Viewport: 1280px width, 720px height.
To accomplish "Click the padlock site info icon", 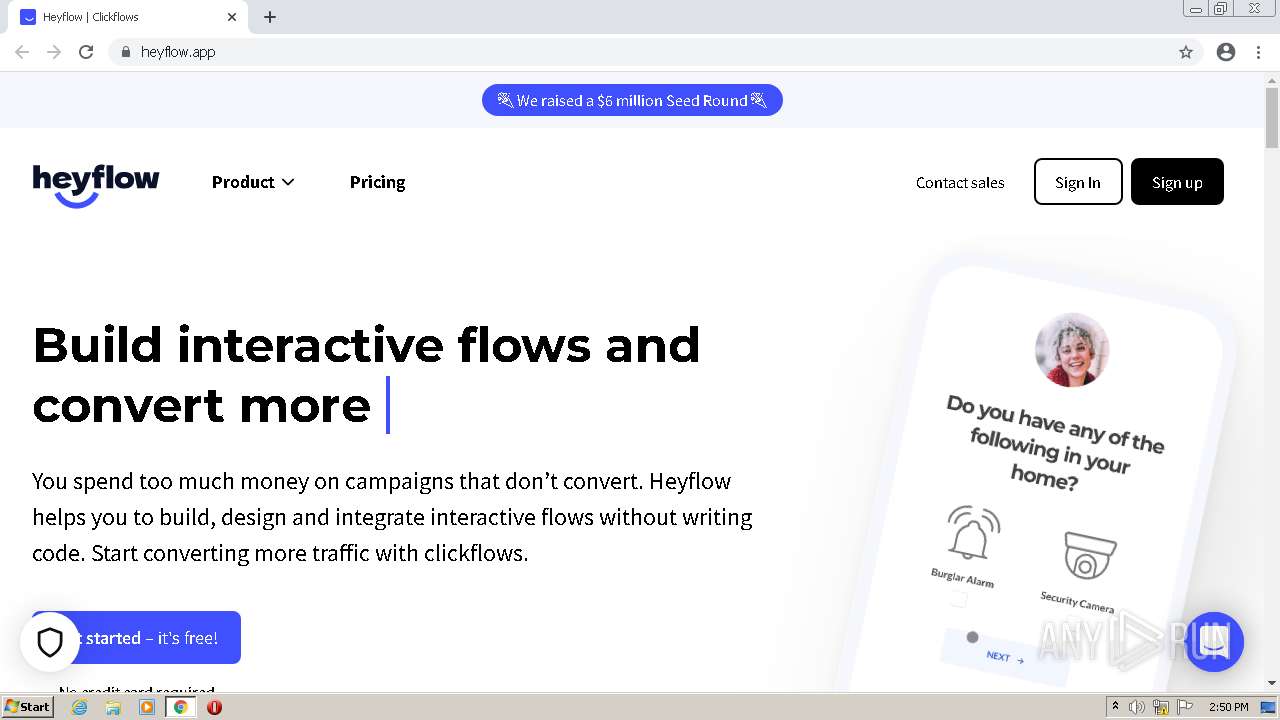I will 125,52.
